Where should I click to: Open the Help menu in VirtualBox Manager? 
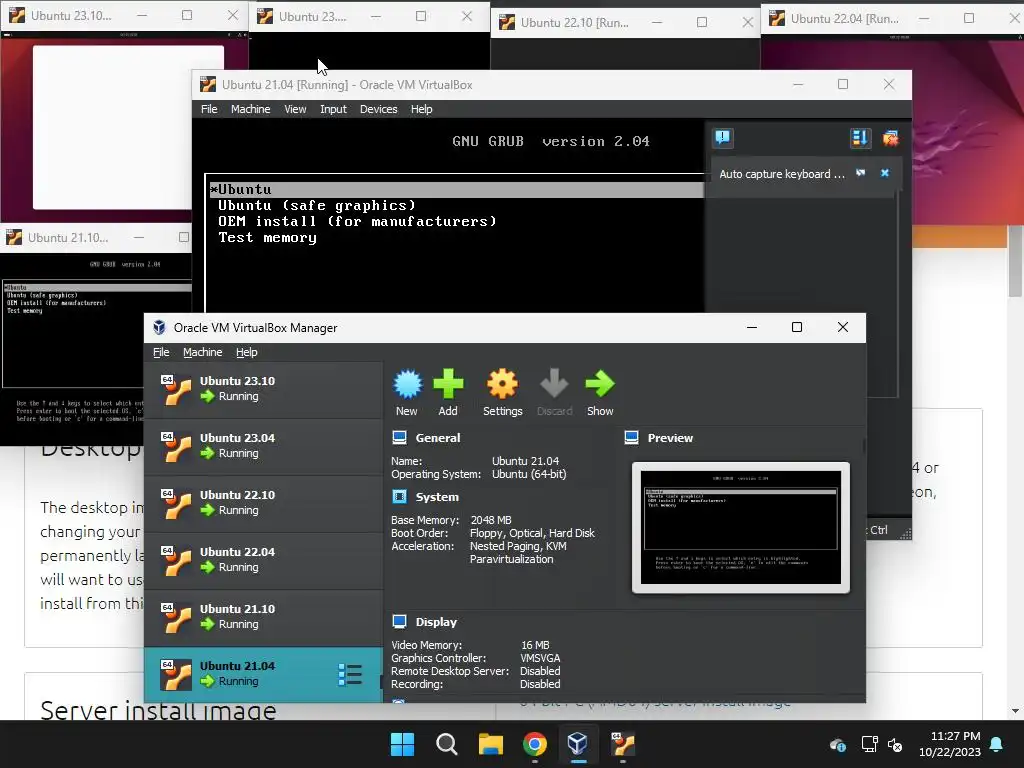tap(247, 352)
